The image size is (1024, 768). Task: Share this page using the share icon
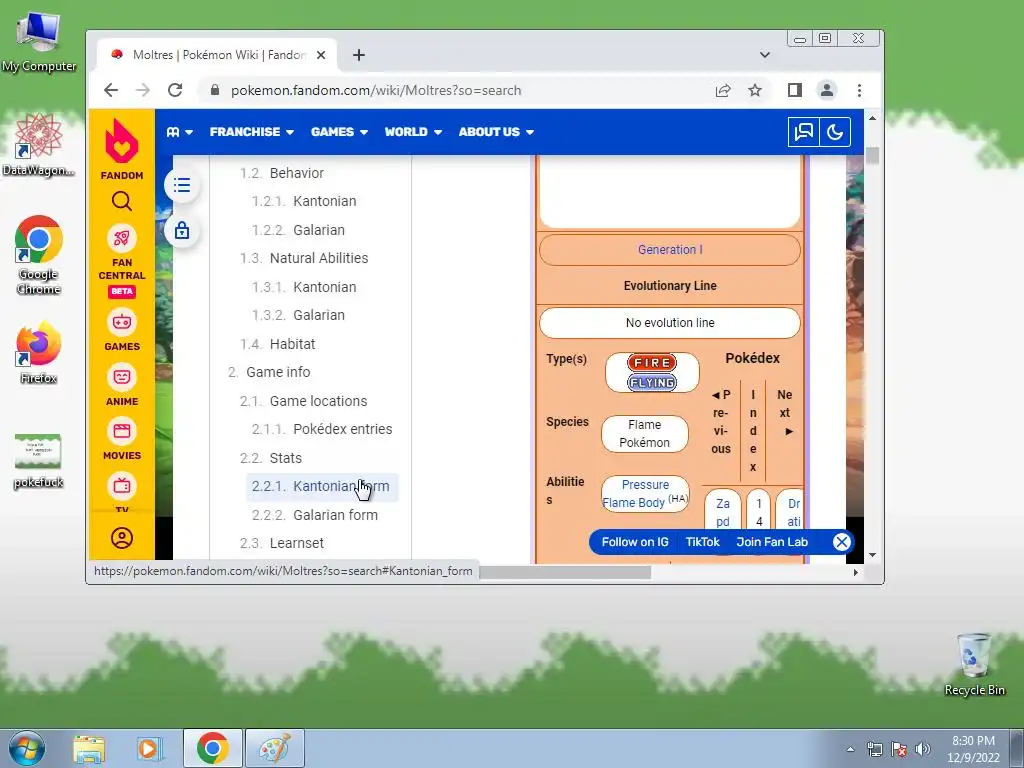point(723,90)
